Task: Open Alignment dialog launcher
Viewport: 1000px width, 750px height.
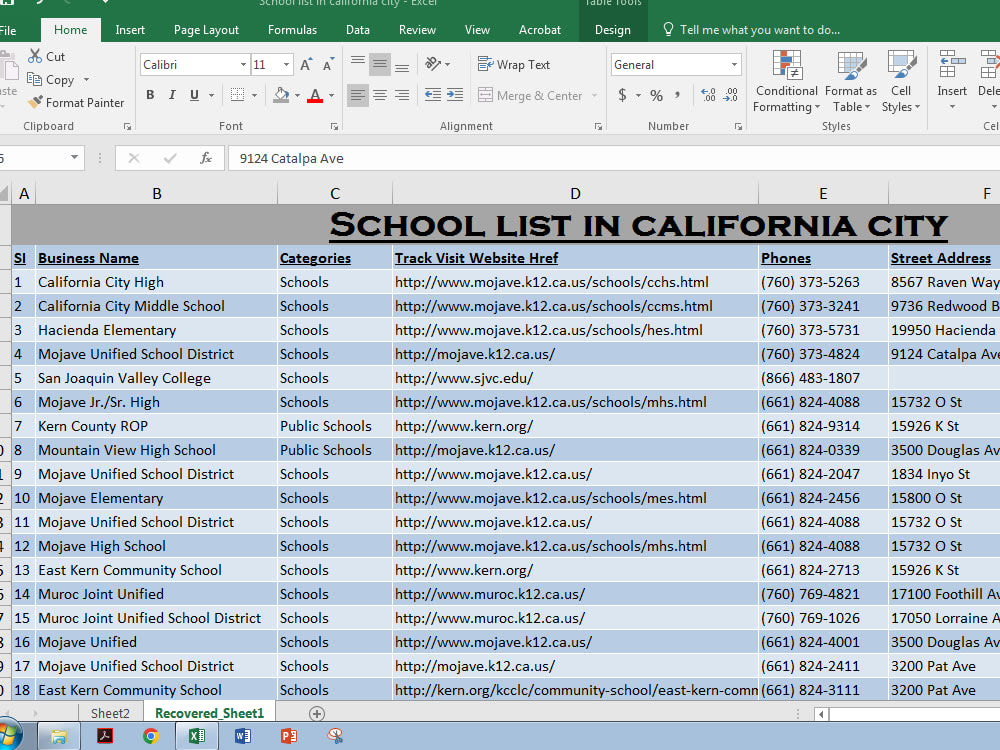Action: 598,127
